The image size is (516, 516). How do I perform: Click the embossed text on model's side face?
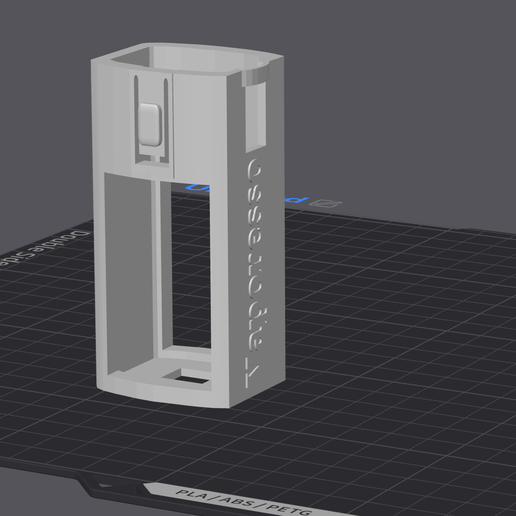tap(255, 272)
